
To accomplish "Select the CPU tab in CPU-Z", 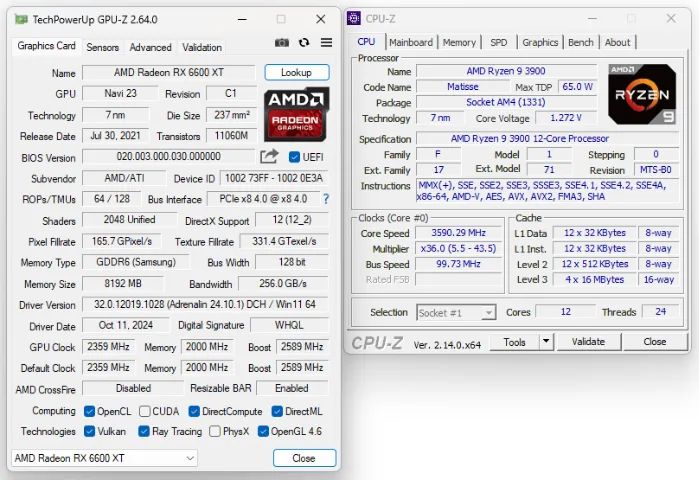I will pyautogui.click(x=366, y=42).
